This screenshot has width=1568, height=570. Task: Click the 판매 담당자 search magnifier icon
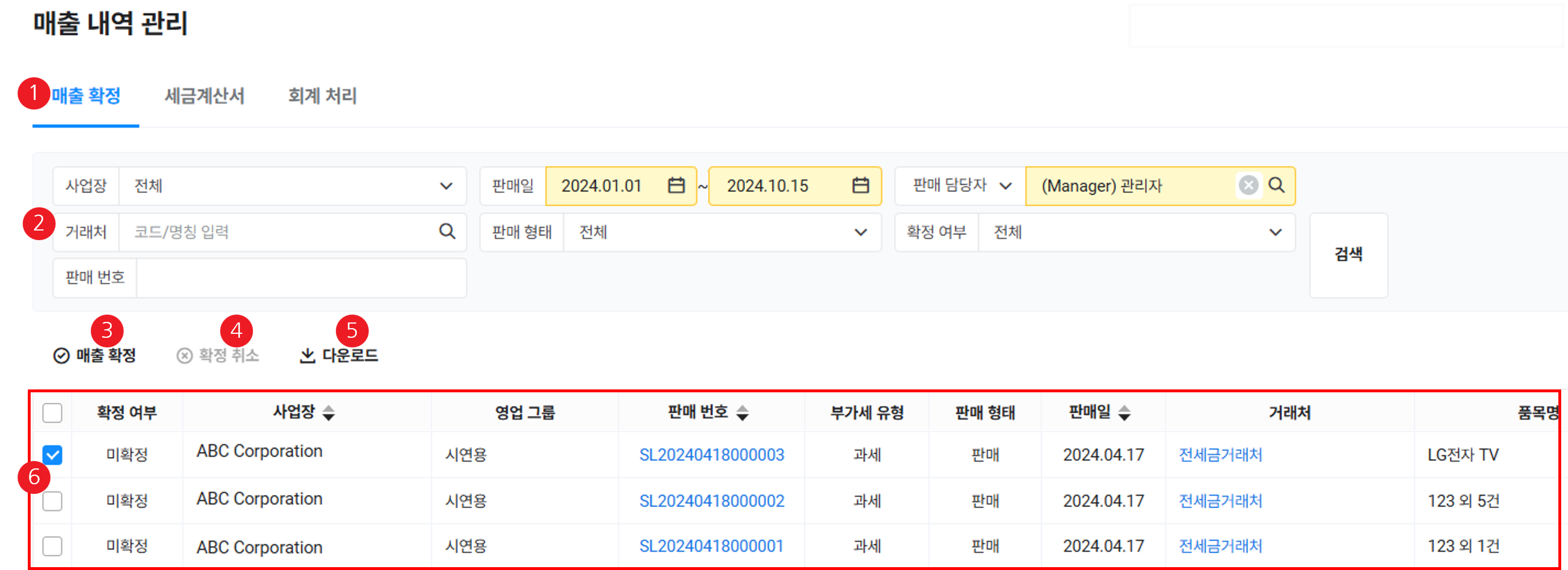1276,185
